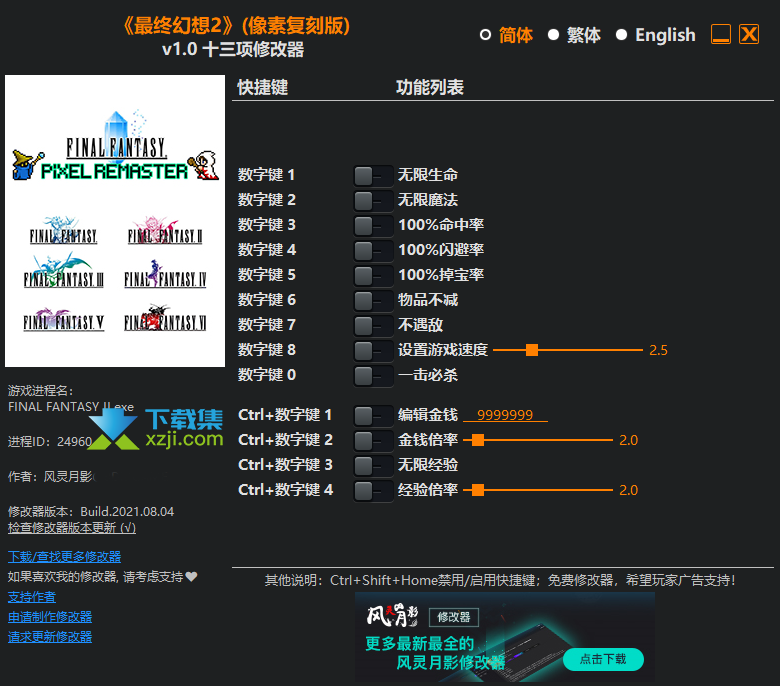This screenshot has width=780, height=686.
Task: Click the 点击下载 button in banner
Action: point(603,659)
